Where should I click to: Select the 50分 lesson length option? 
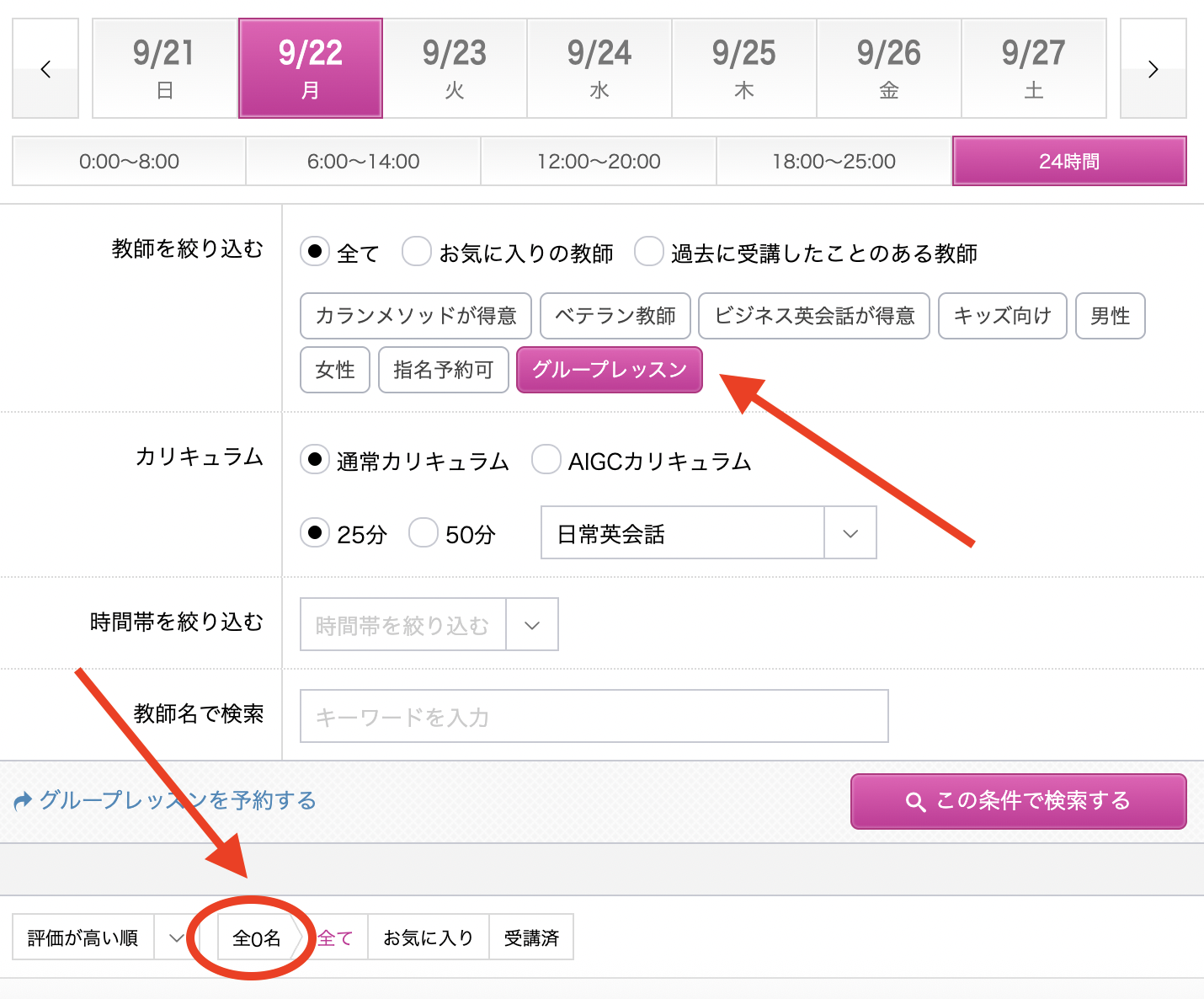coord(423,533)
